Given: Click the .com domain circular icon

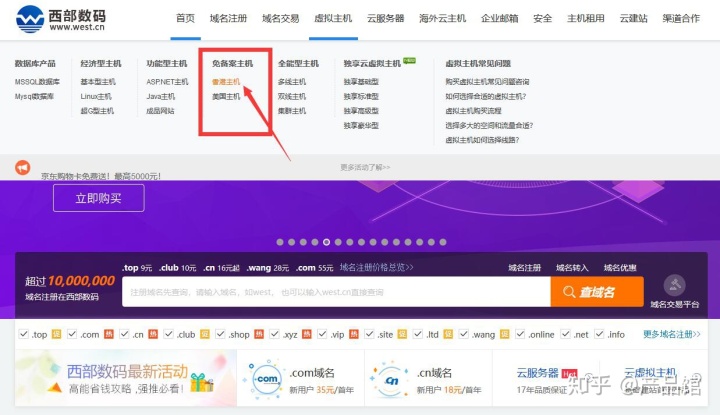Looking at the screenshot, I should point(267,379).
